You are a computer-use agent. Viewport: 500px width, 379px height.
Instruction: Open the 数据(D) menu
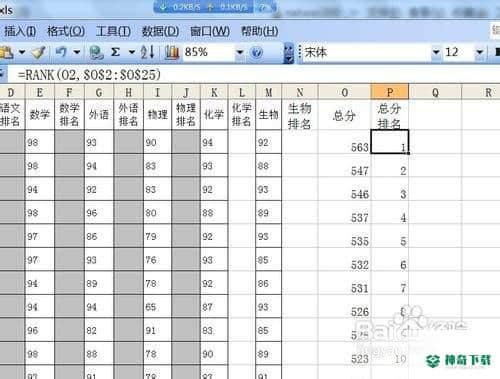[160, 31]
